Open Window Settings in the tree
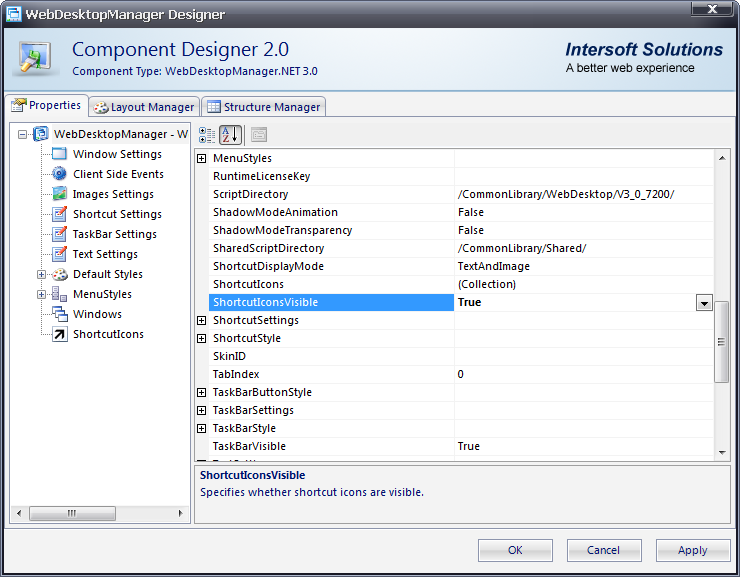Image resolution: width=740 pixels, height=577 pixels. coord(116,154)
